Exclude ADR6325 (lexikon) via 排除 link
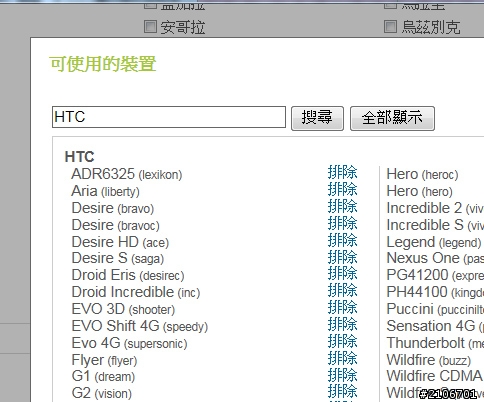Image resolution: width=484 pixels, height=402 pixels. coord(342,173)
